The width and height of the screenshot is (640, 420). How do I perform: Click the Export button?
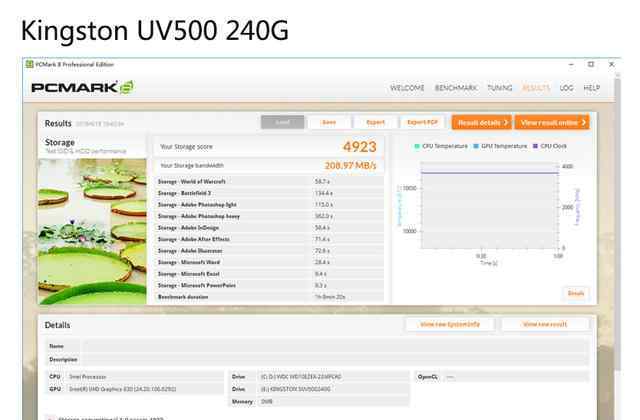[x=376, y=122]
